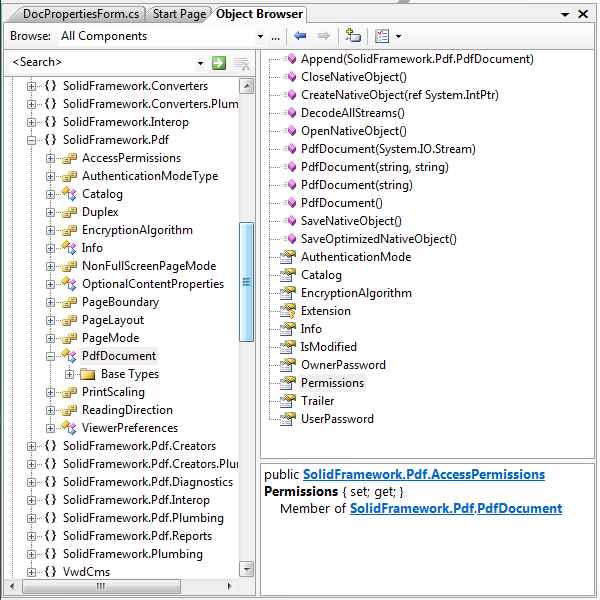This screenshot has width=600, height=600.
Task: Click the PageMode enum icon
Action: pyautogui.click(x=69, y=338)
